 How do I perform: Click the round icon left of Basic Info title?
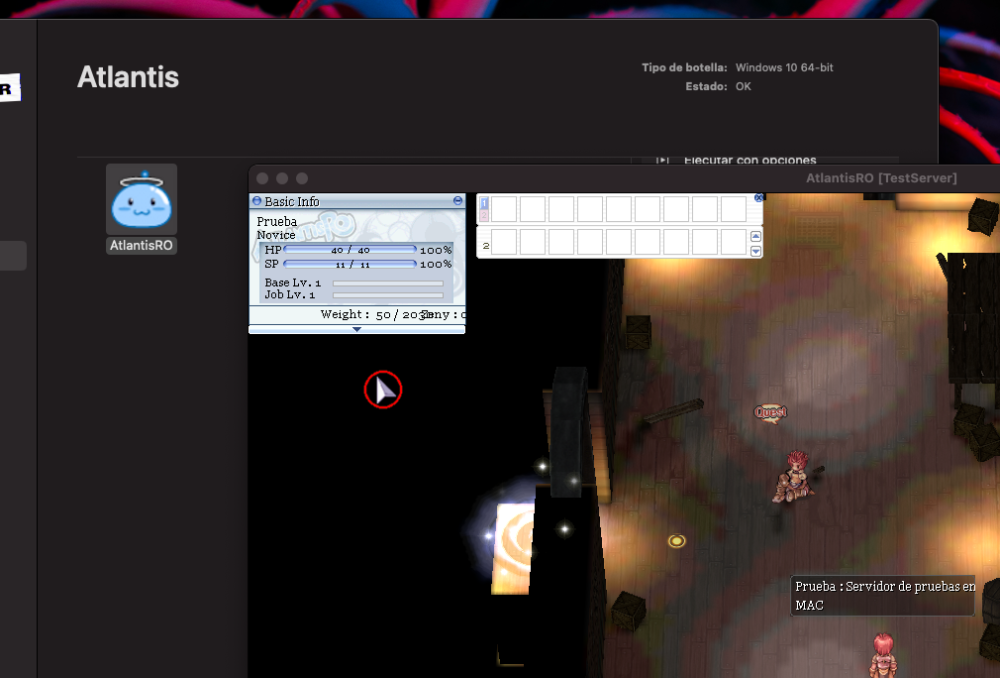pos(257,201)
